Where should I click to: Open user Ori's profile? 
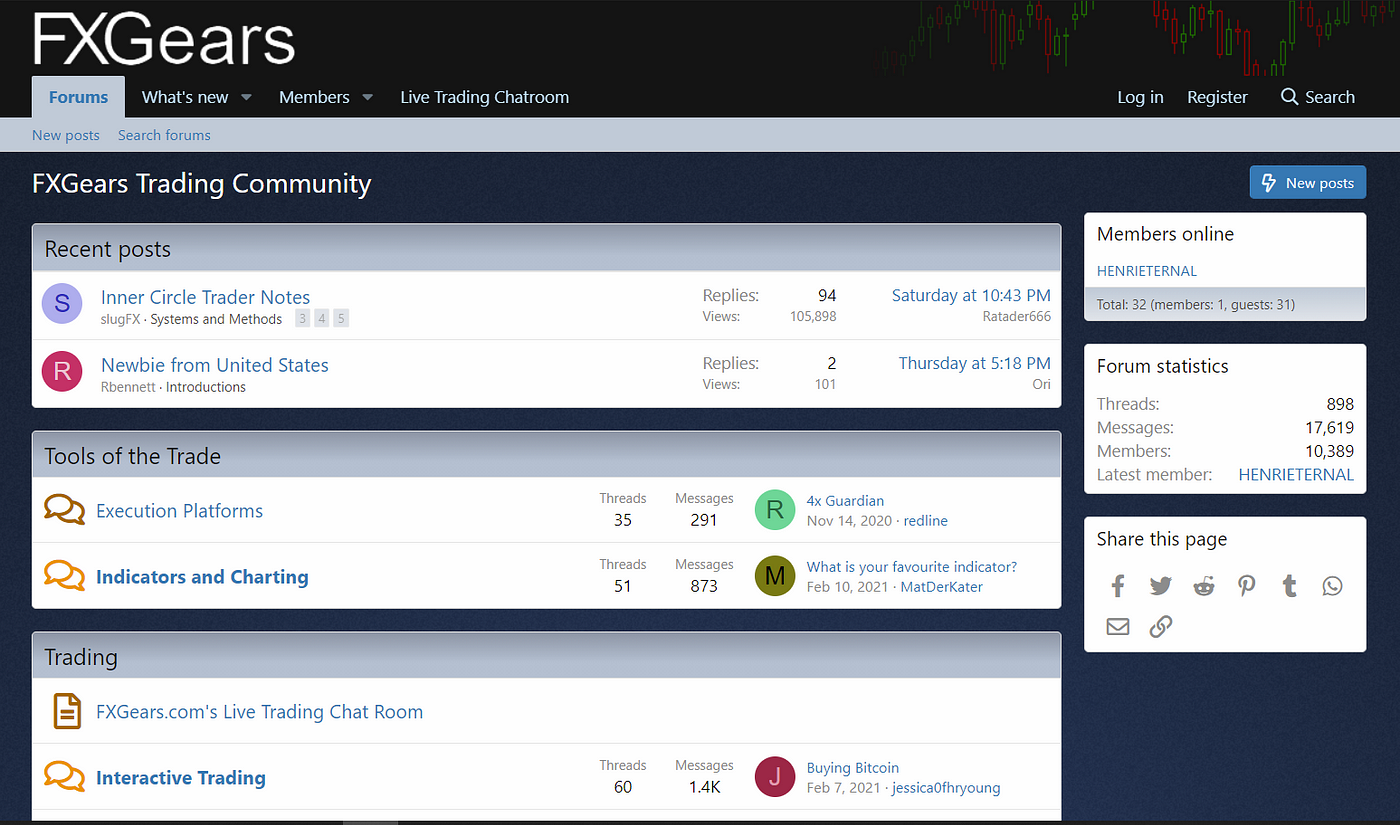pyautogui.click(x=1041, y=385)
